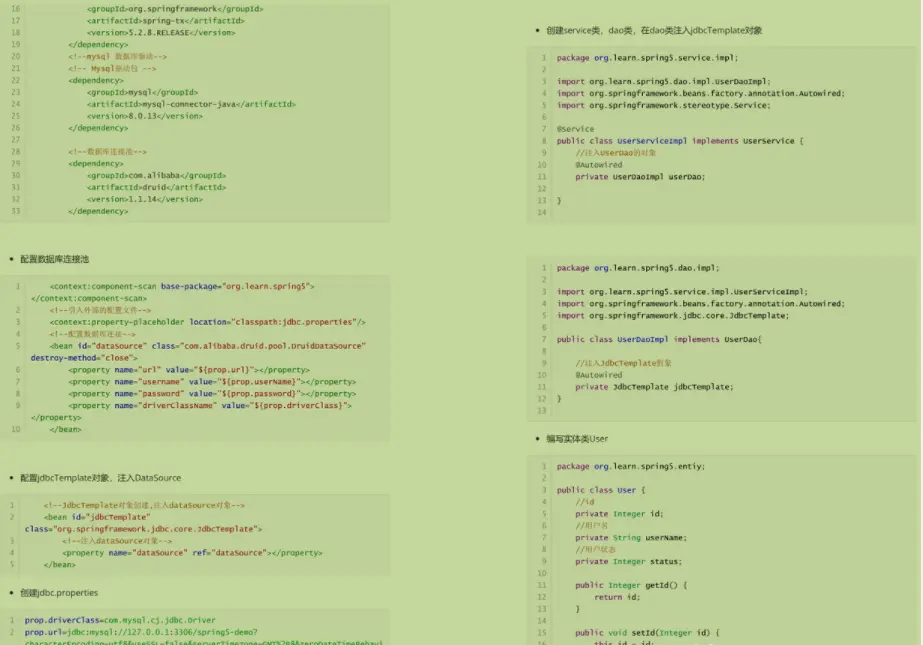Click the "//id" comment in User class
This screenshot has width=923, height=645.
[585, 501]
